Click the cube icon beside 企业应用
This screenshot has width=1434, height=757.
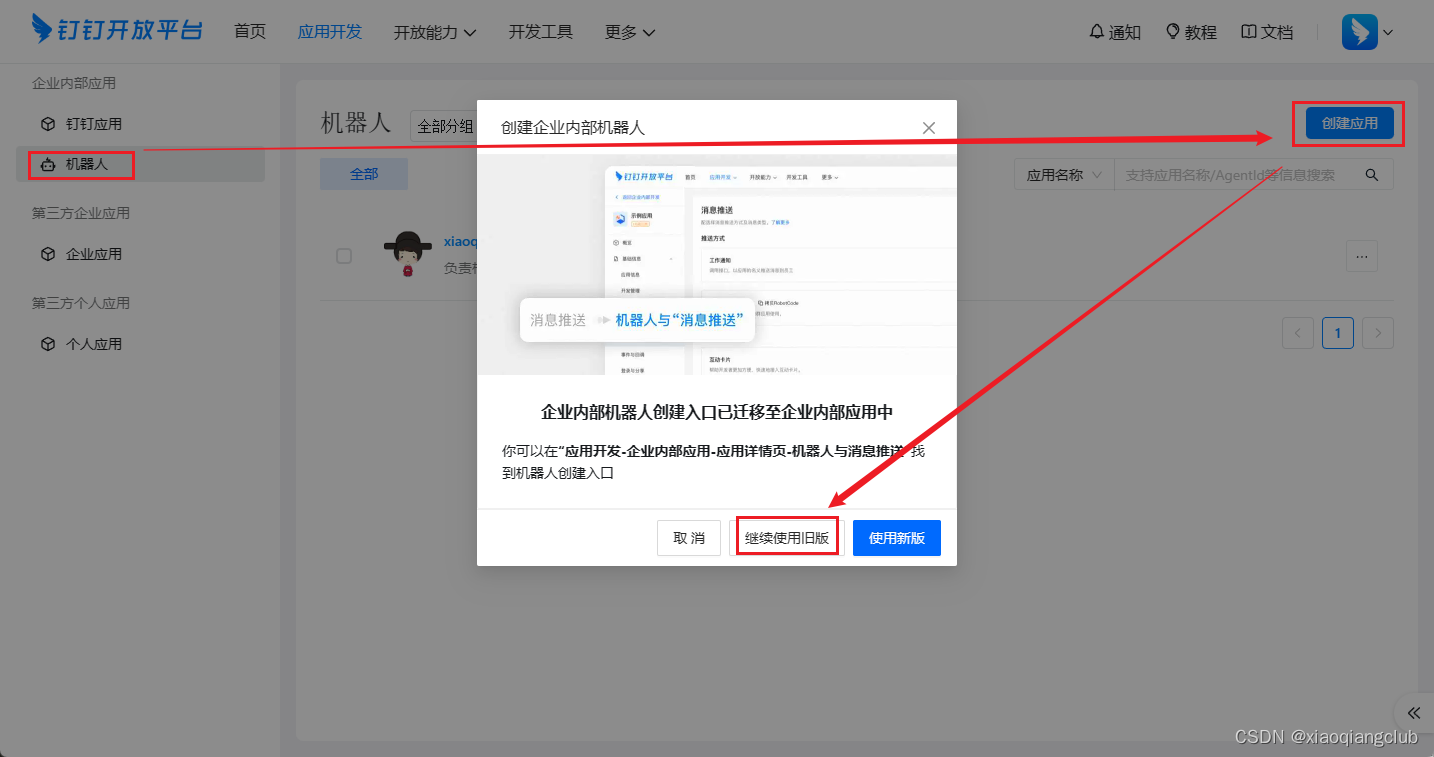[x=48, y=254]
